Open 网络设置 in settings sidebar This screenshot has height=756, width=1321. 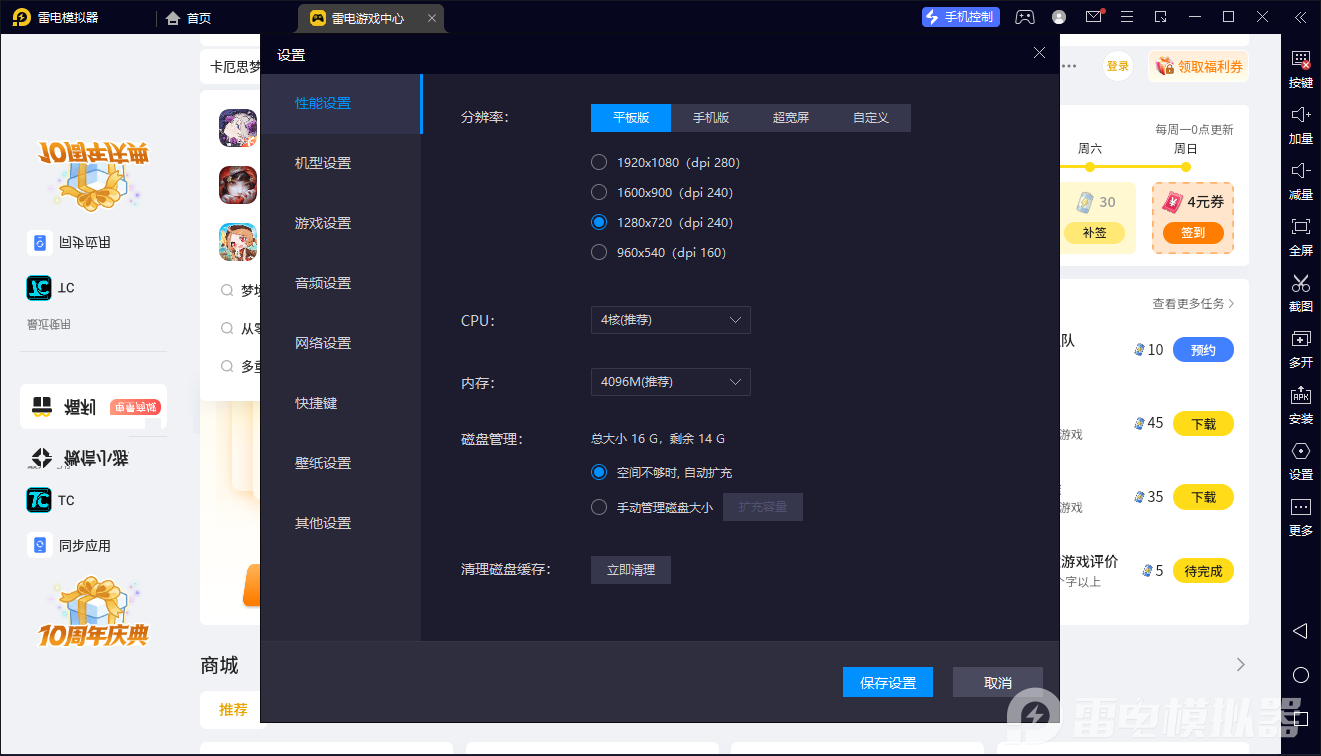pyautogui.click(x=323, y=343)
